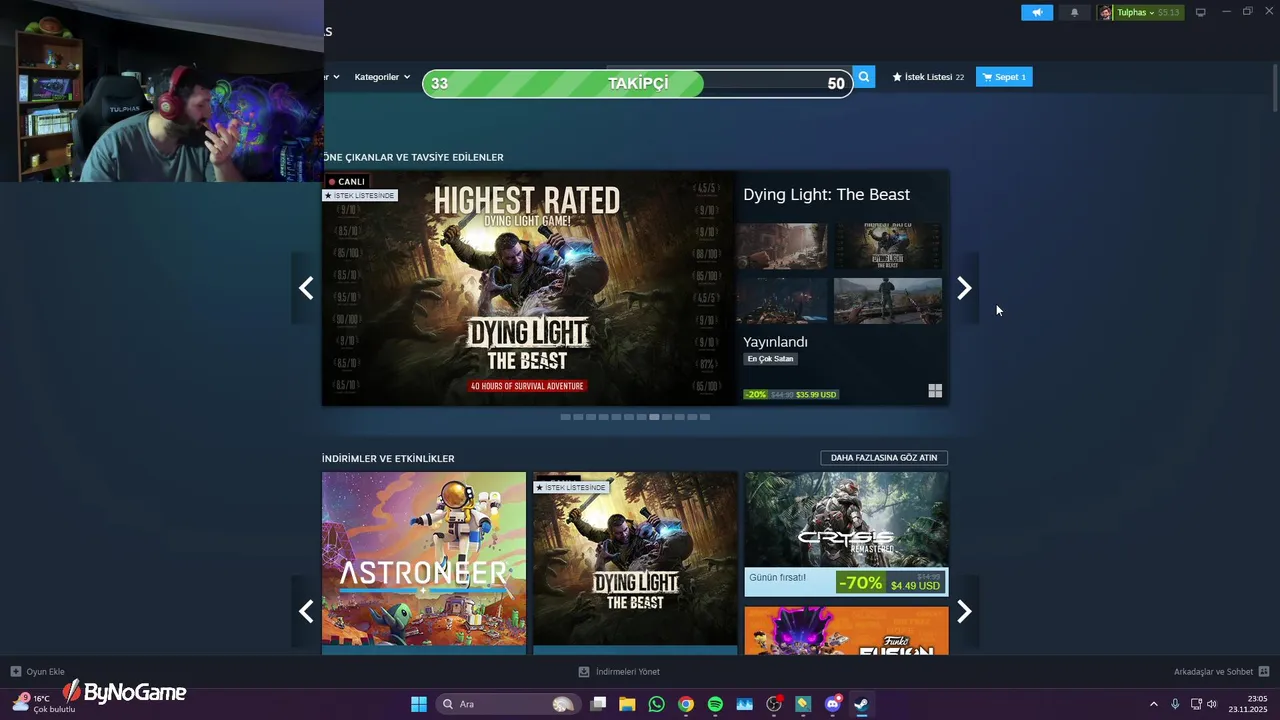The width and height of the screenshot is (1280, 720).
Task: Open Dying Light card in İndirimler ve Etkinlikler
Action: click(x=635, y=563)
